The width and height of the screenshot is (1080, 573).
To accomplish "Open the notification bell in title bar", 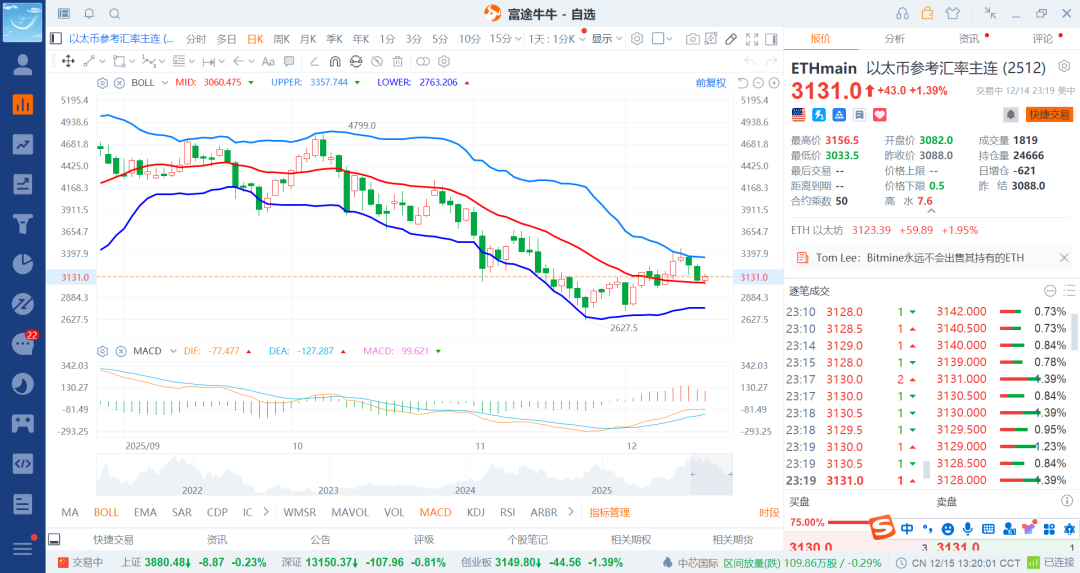I will coord(90,14).
